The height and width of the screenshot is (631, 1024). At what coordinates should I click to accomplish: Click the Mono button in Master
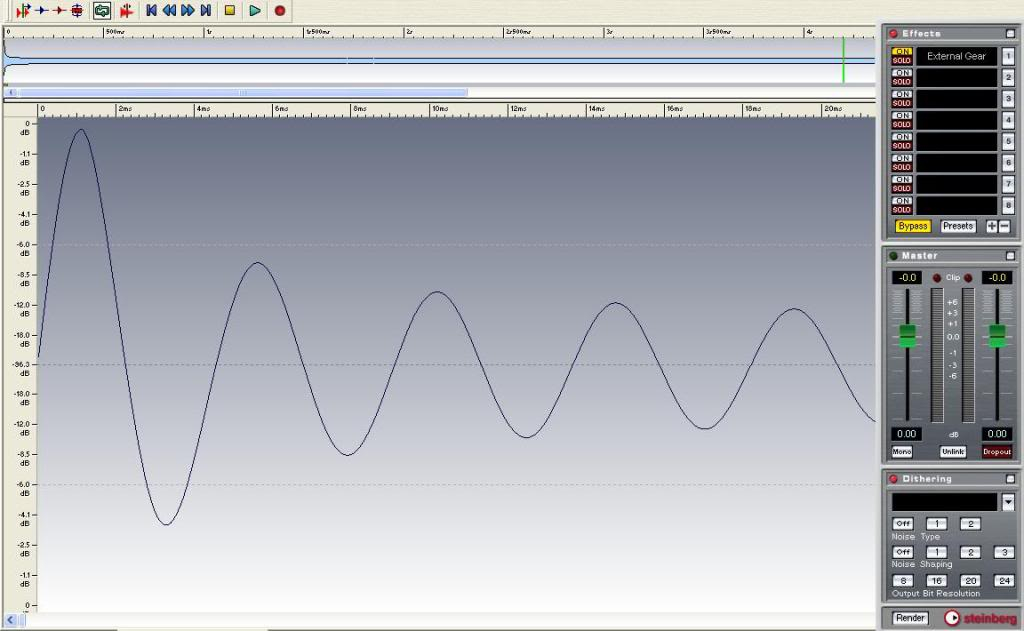click(902, 452)
